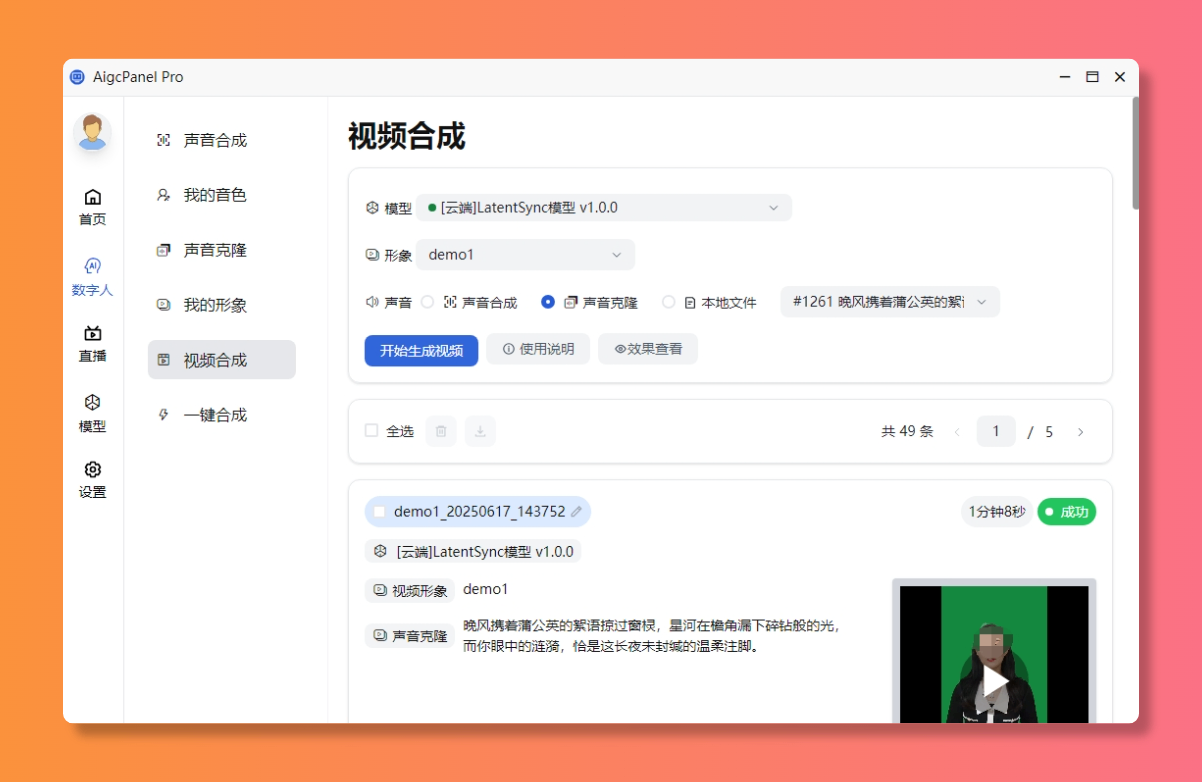1202x782 pixels.
Task: Click the trash icon in the results toolbar
Action: pos(440,430)
